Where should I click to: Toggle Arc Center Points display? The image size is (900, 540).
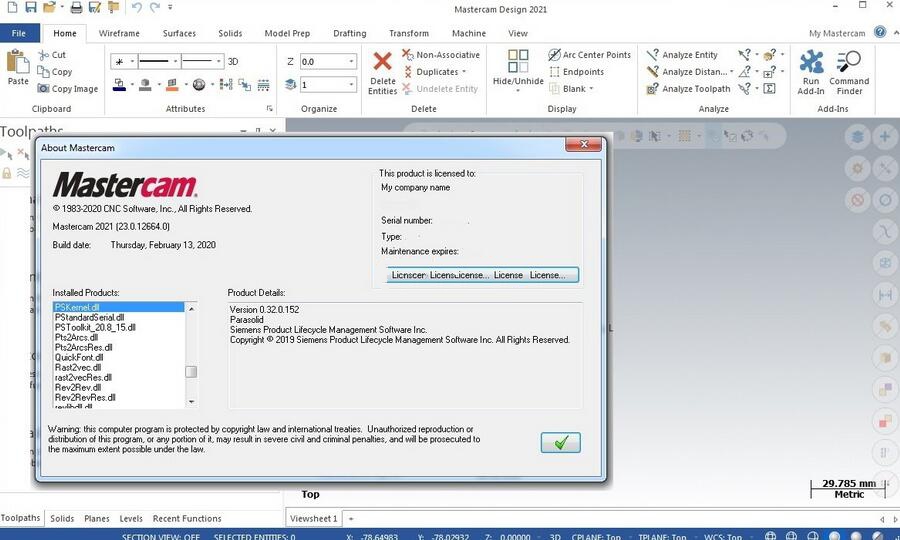[x=589, y=55]
